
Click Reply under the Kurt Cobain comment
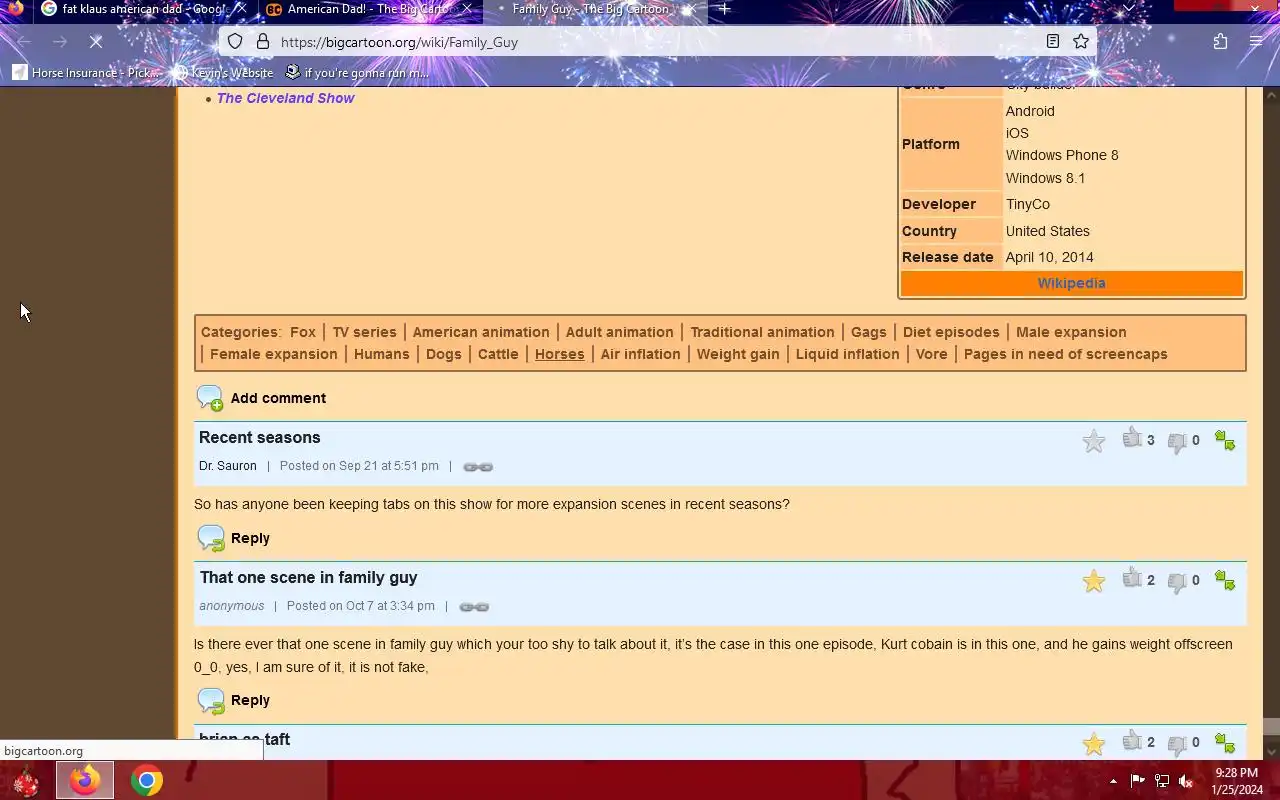pos(250,700)
